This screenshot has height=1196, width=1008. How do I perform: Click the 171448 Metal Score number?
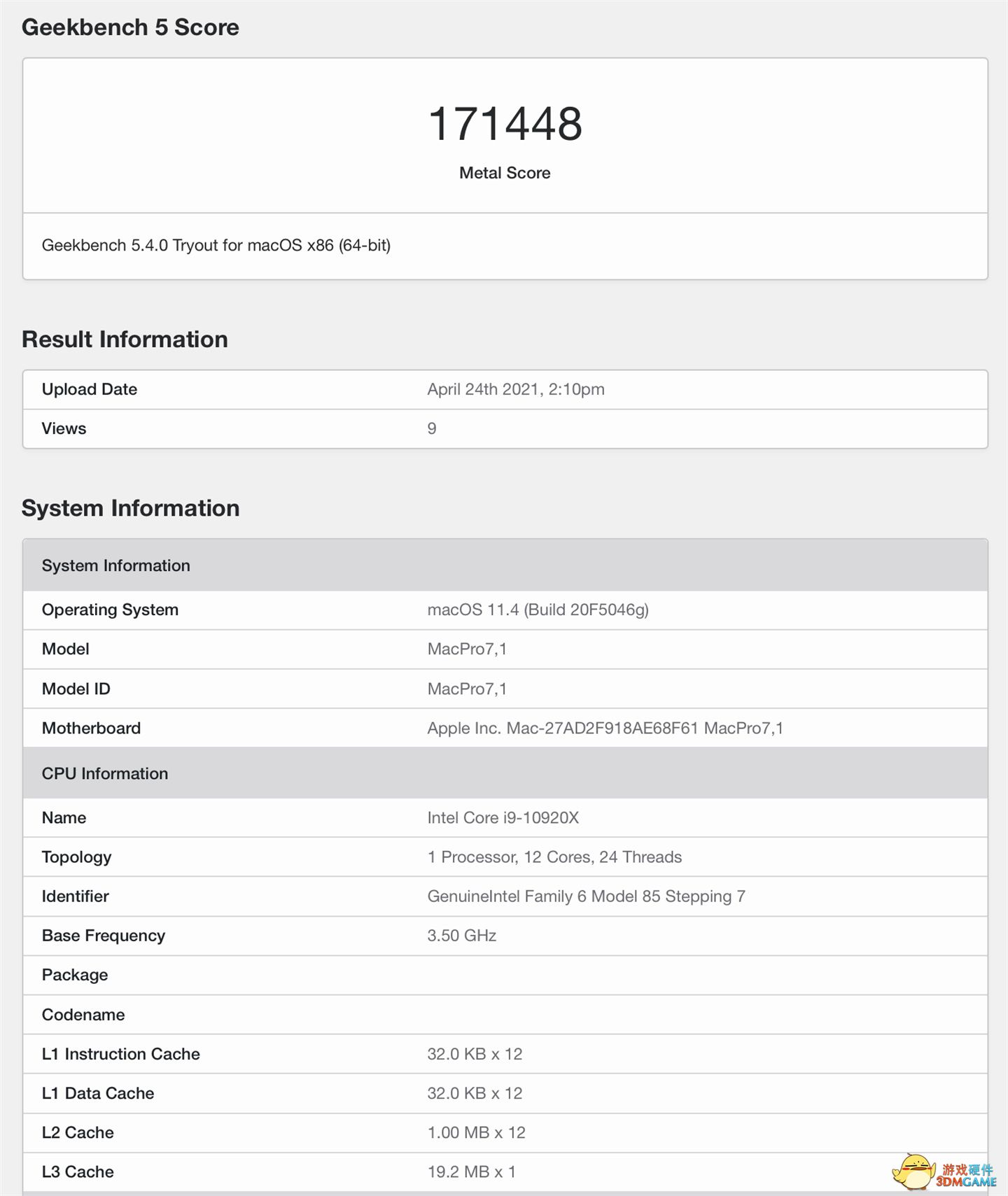coord(505,124)
